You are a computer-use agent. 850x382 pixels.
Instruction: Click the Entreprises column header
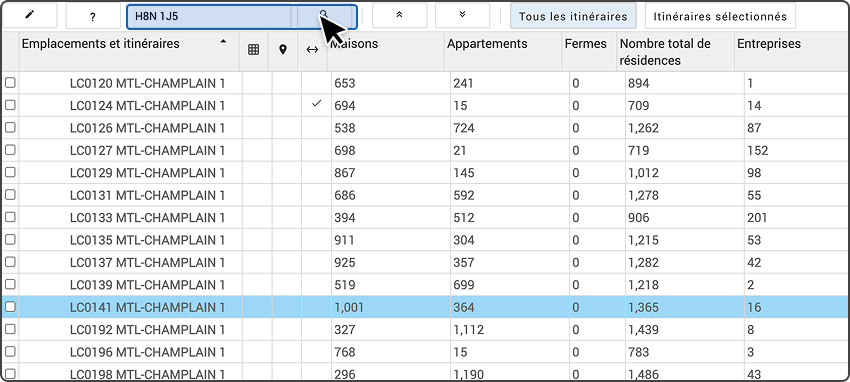point(791,51)
